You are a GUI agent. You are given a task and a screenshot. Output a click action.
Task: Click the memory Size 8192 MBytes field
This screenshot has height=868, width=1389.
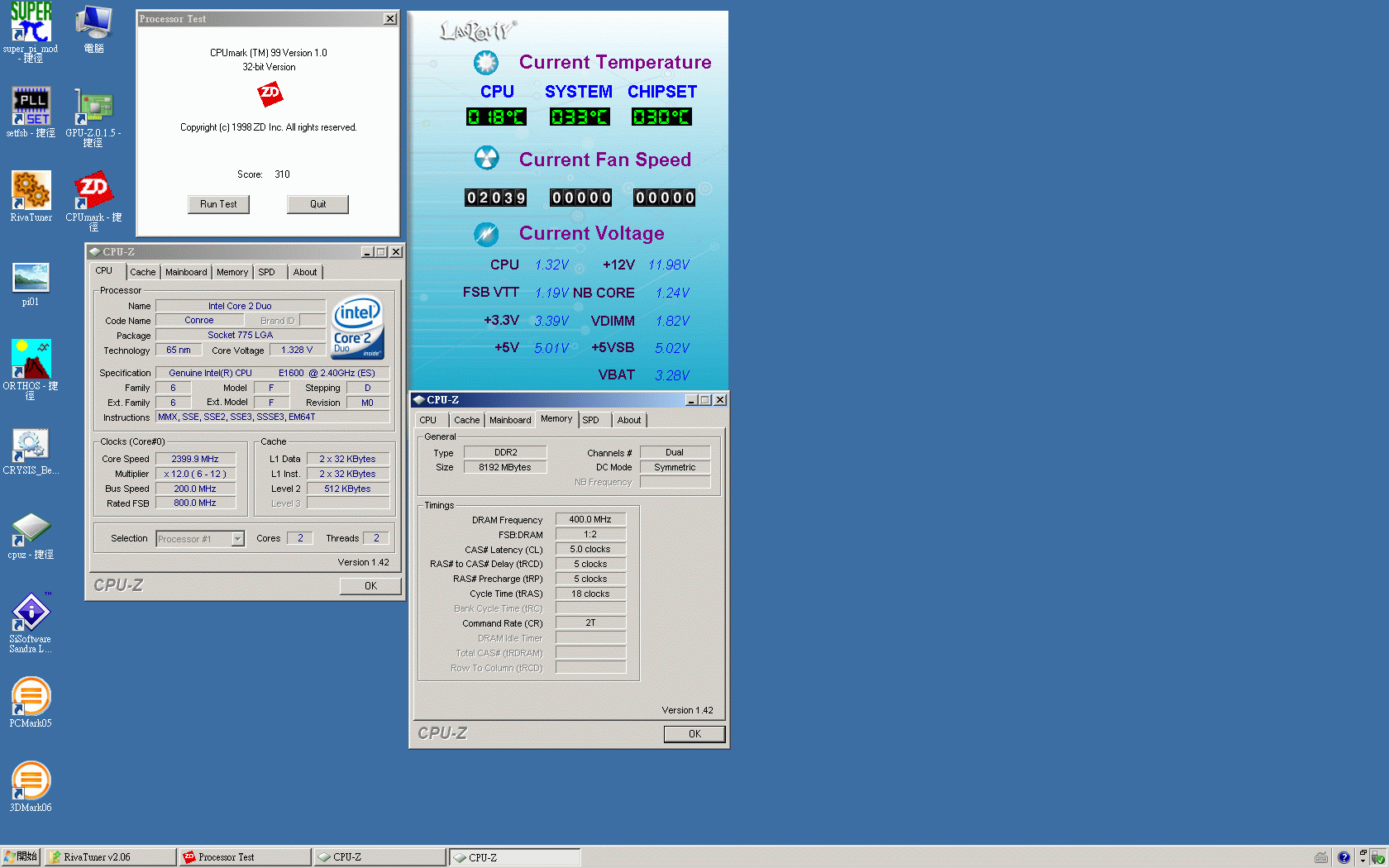[x=505, y=467]
